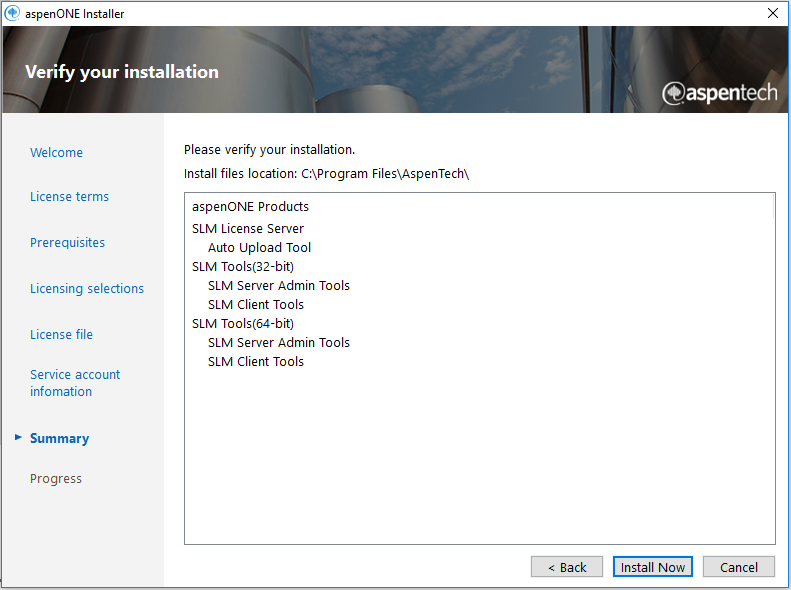Click the Progress step label
The width and height of the screenshot is (791, 590).
(x=55, y=479)
